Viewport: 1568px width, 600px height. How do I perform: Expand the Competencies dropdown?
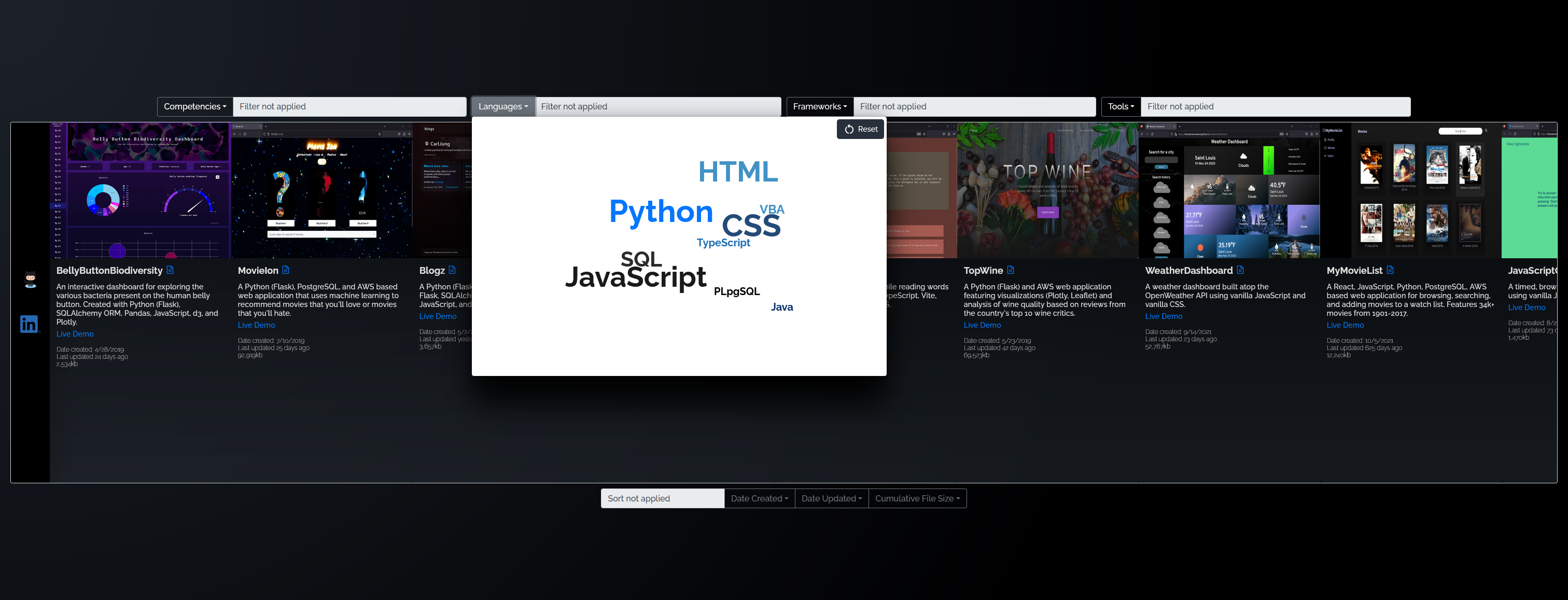tap(195, 106)
